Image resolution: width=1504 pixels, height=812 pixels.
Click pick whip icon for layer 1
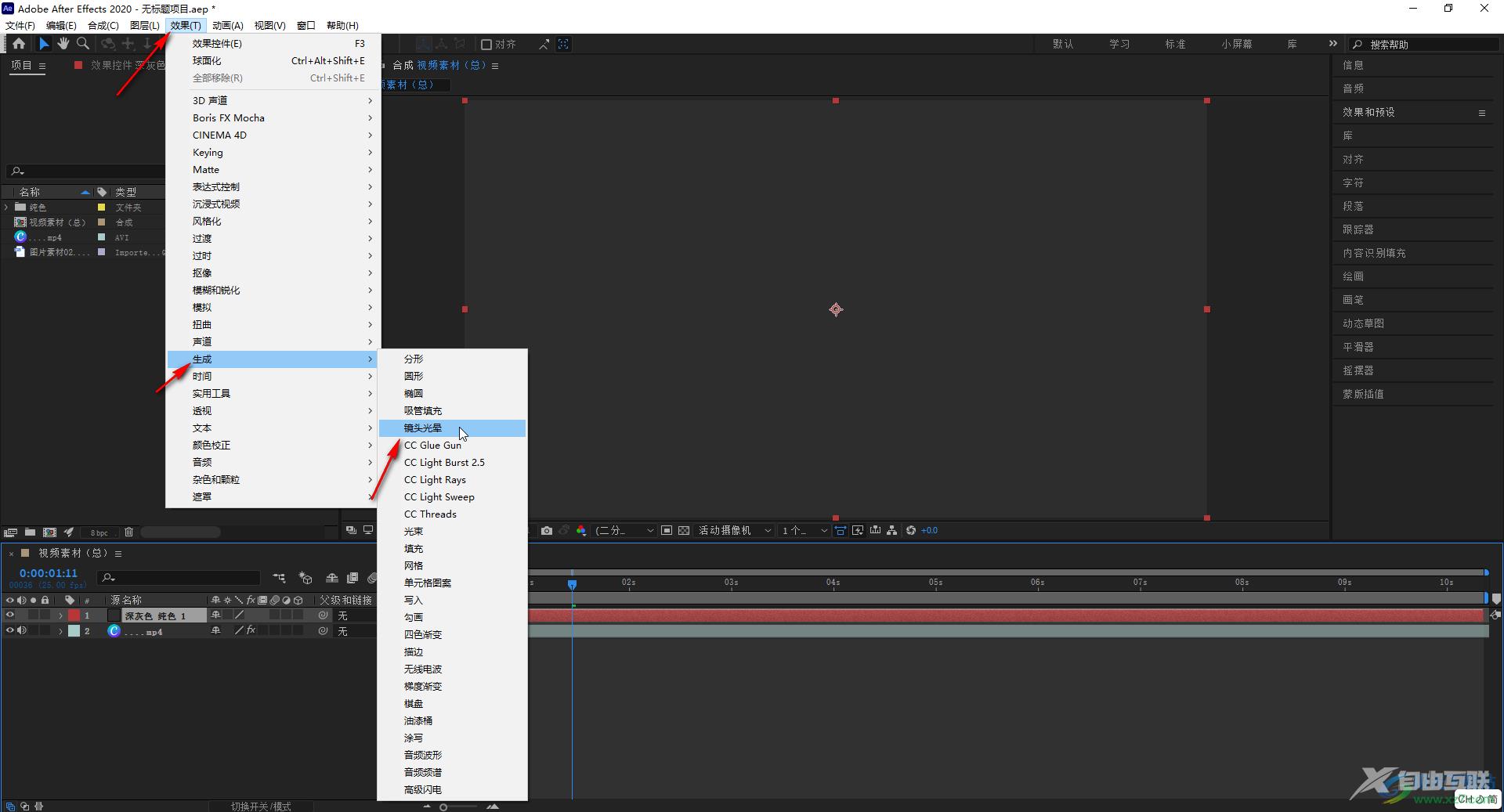pyautogui.click(x=323, y=616)
